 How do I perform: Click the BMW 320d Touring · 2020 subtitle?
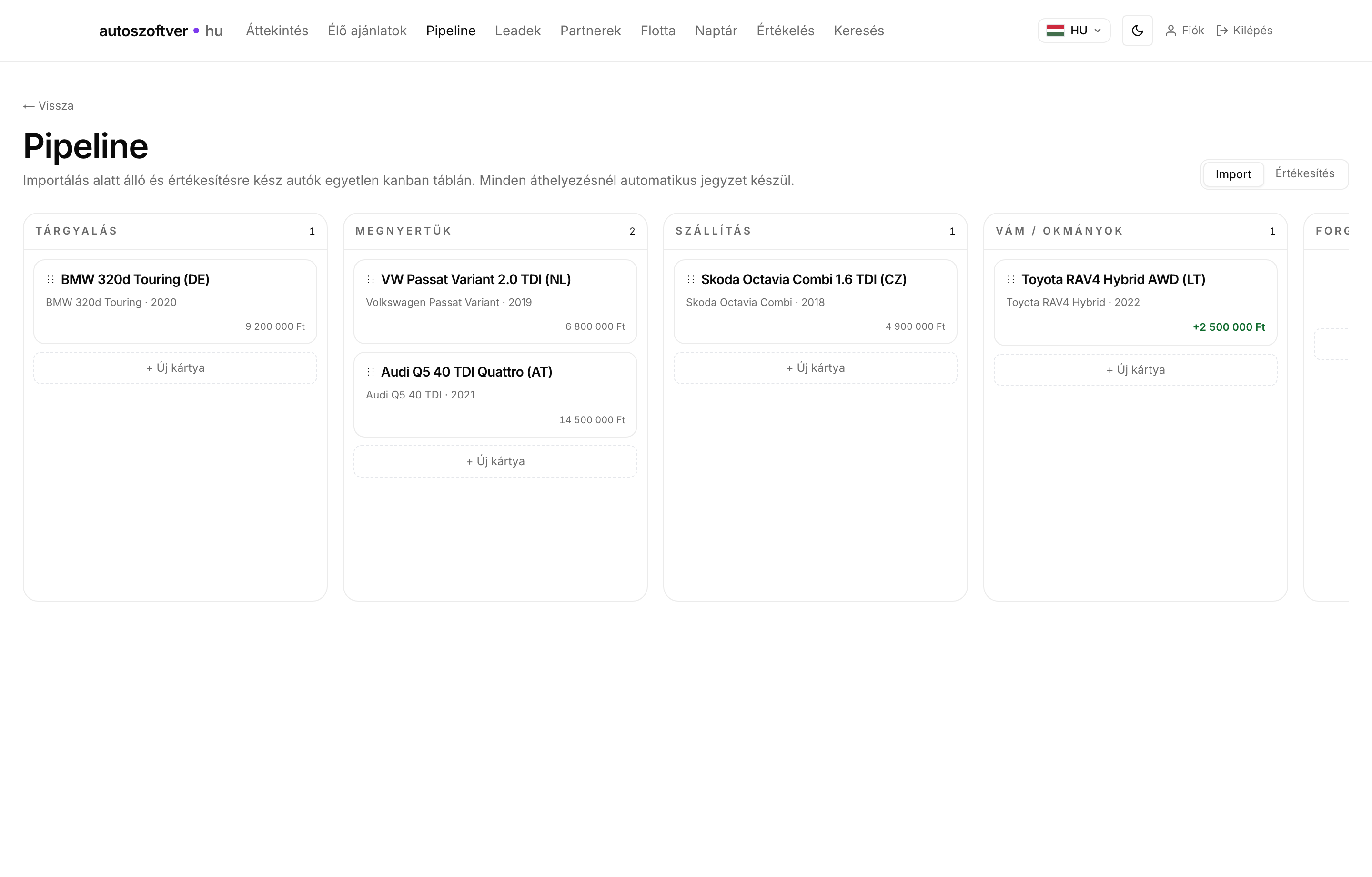click(111, 303)
